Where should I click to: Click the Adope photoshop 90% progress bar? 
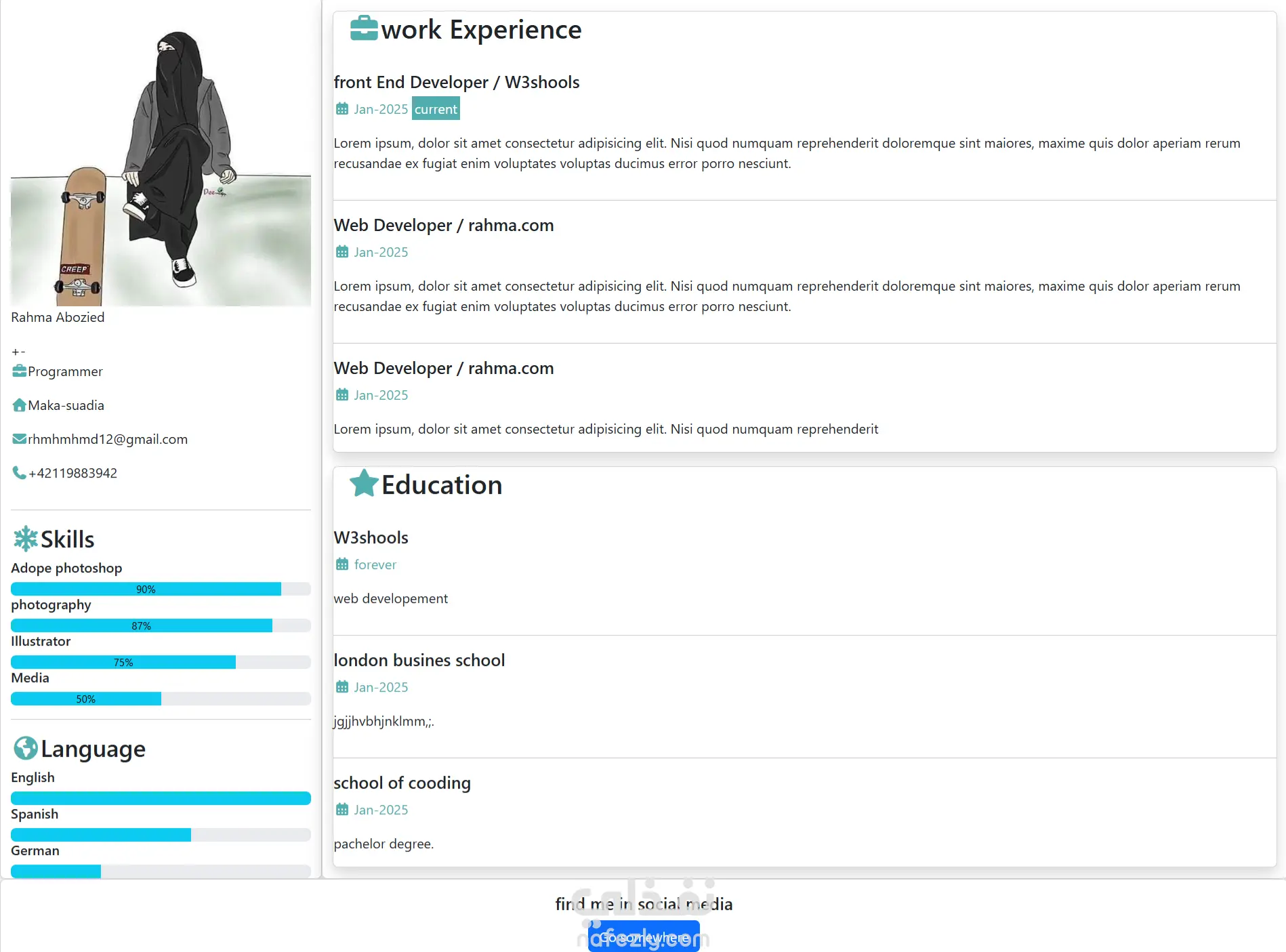[x=161, y=589]
